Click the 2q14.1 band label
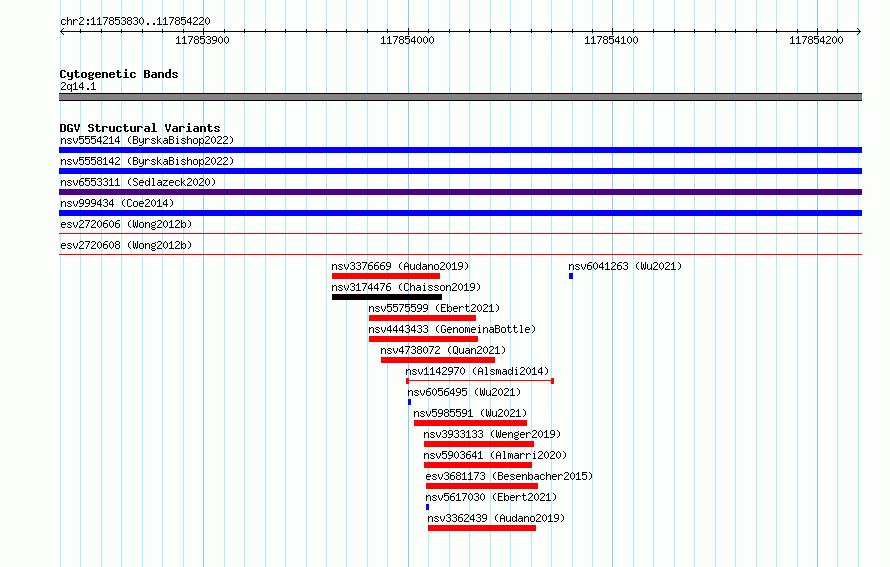Viewport: 890px width, 567px height. (x=78, y=86)
